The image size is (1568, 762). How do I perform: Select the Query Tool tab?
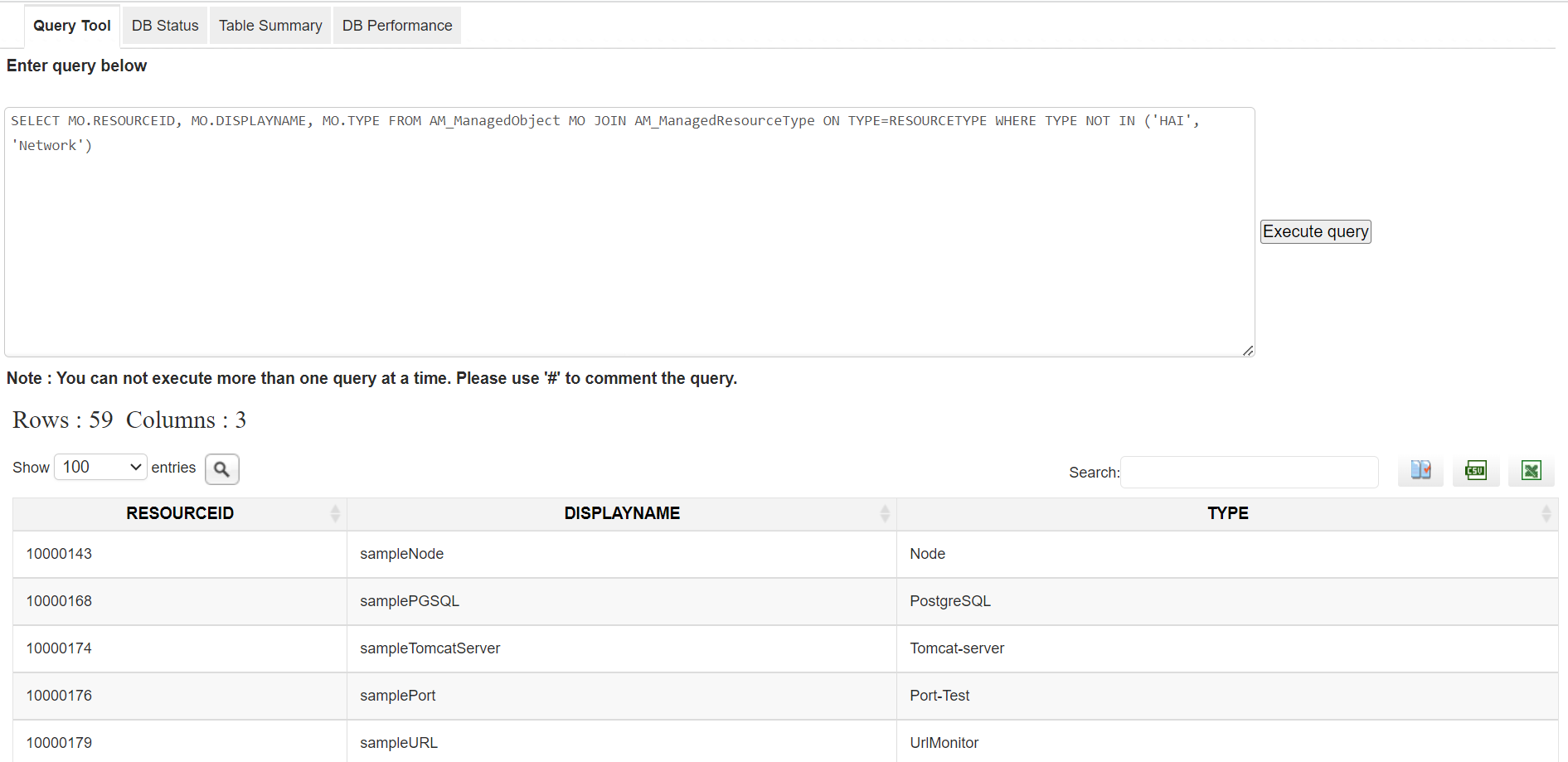tap(72, 26)
